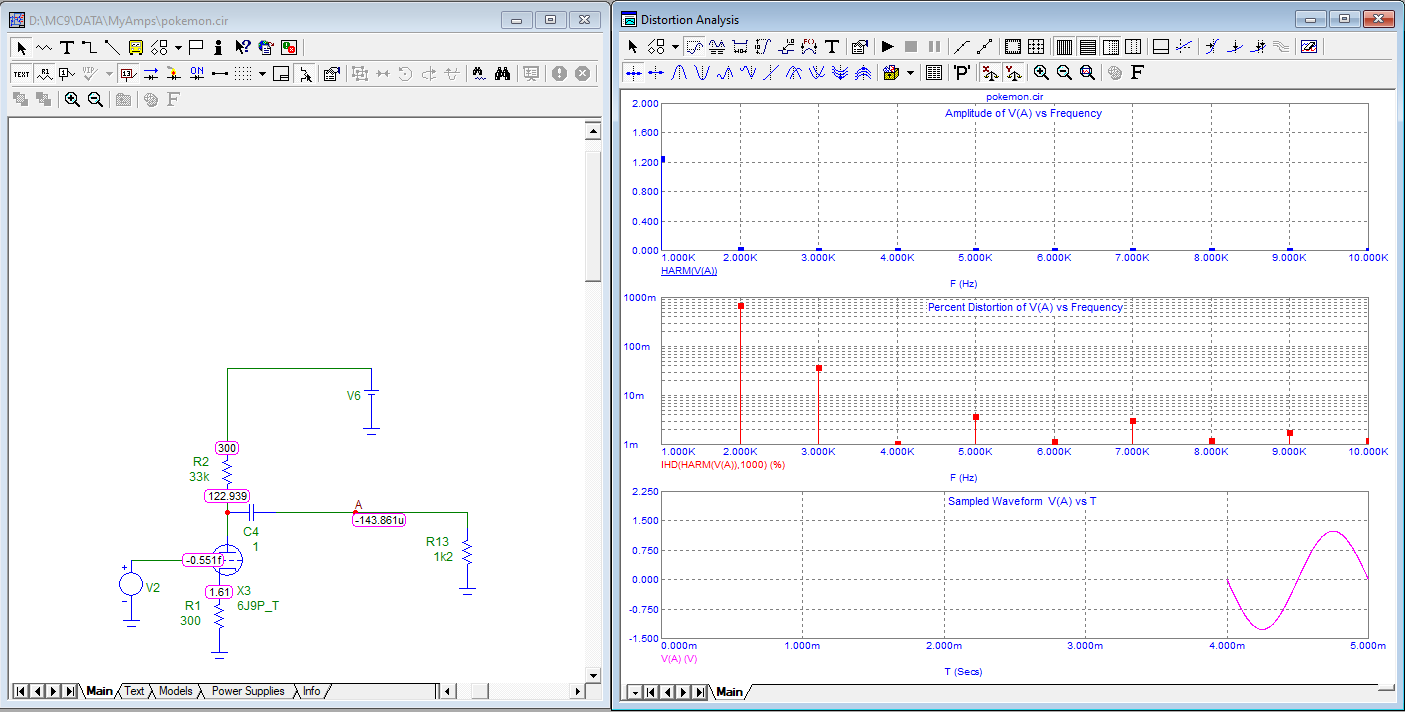Toggle the Grid Text display button
Image resolution: width=1405 pixels, height=712 pixels.
click(21, 73)
